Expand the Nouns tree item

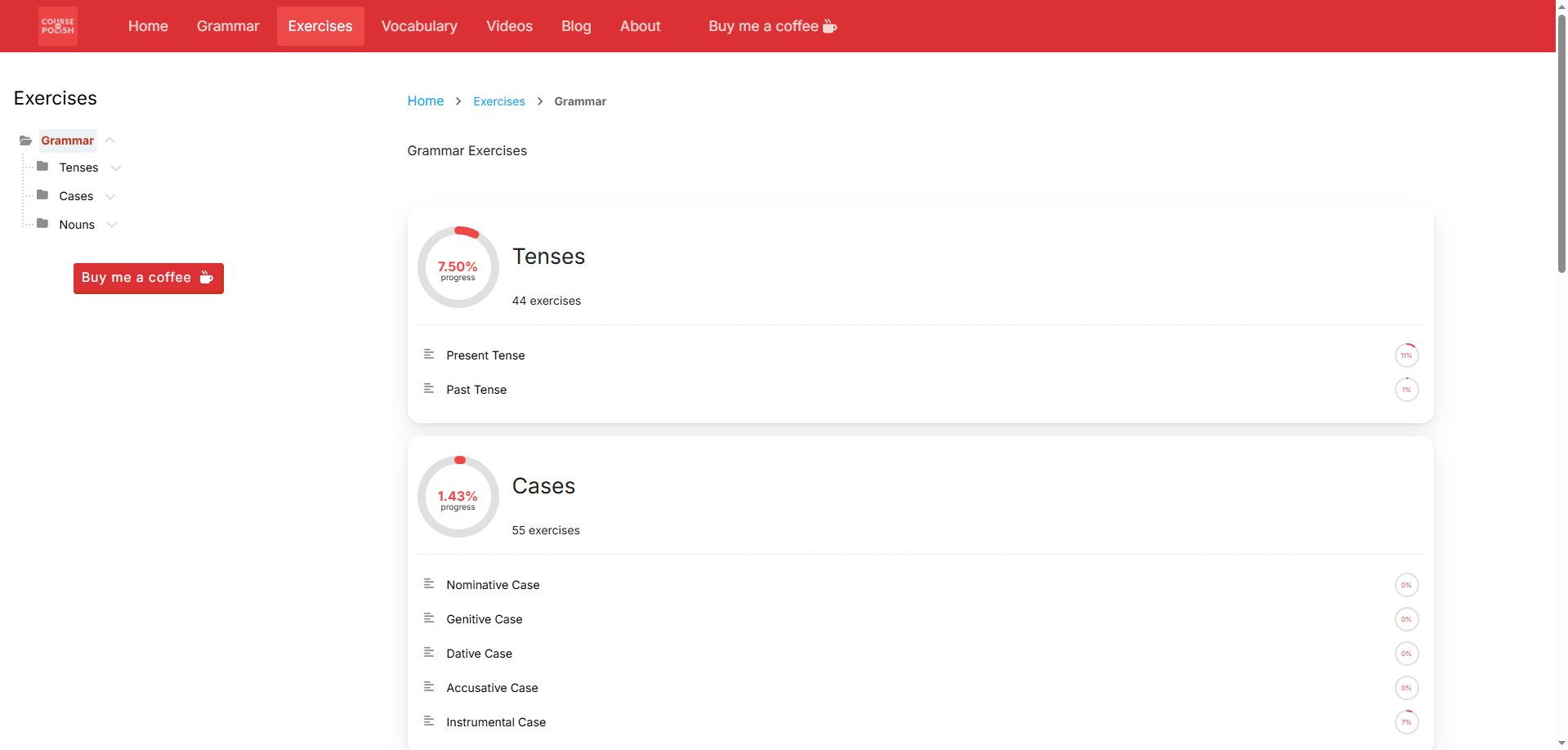112,225
